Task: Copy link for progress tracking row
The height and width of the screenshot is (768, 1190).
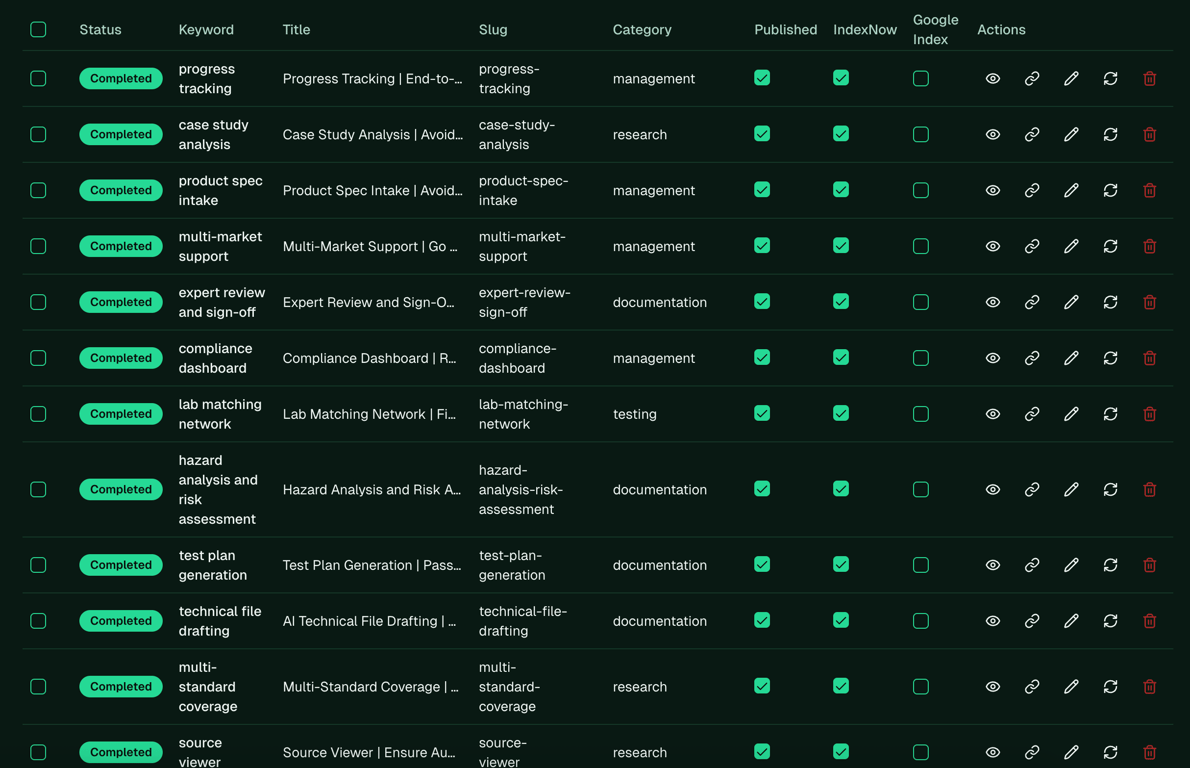Action: (1031, 79)
